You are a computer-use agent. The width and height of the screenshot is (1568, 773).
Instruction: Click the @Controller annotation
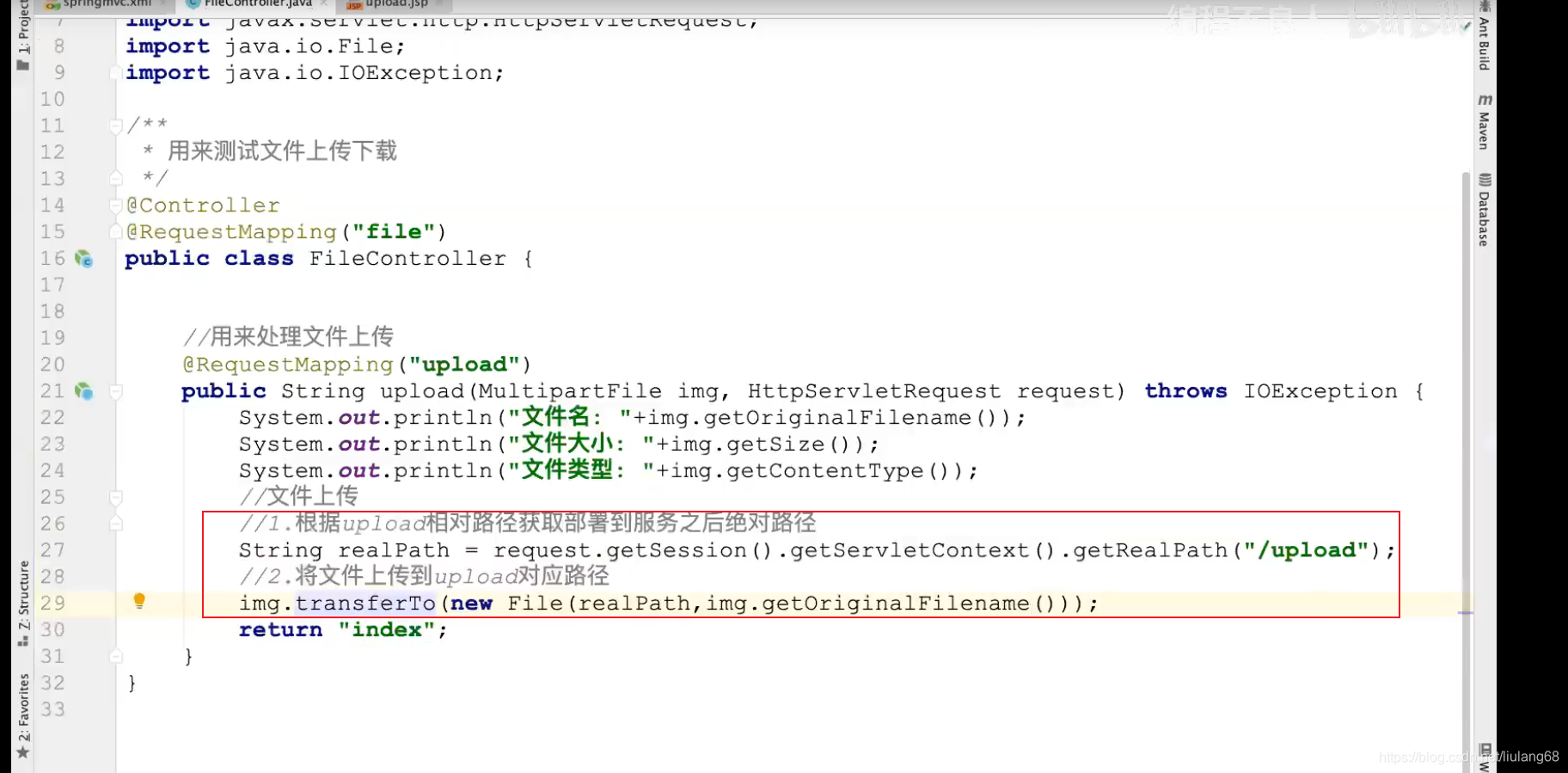pyautogui.click(x=203, y=206)
